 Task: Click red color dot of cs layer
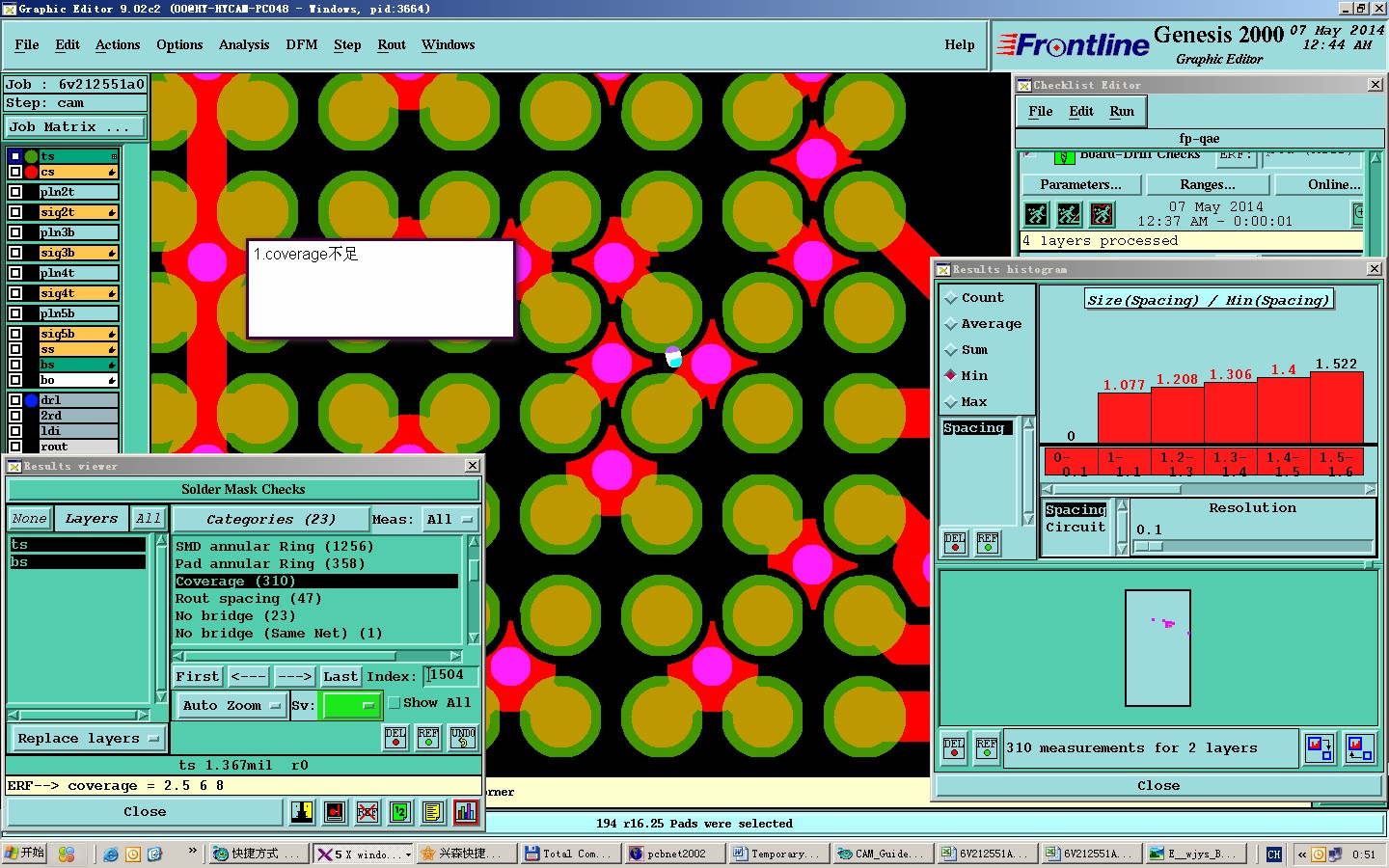pyautogui.click(x=31, y=172)
